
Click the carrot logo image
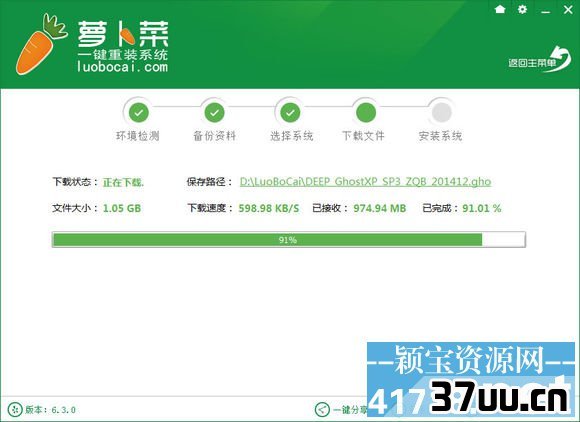click(x=41, y=44)
